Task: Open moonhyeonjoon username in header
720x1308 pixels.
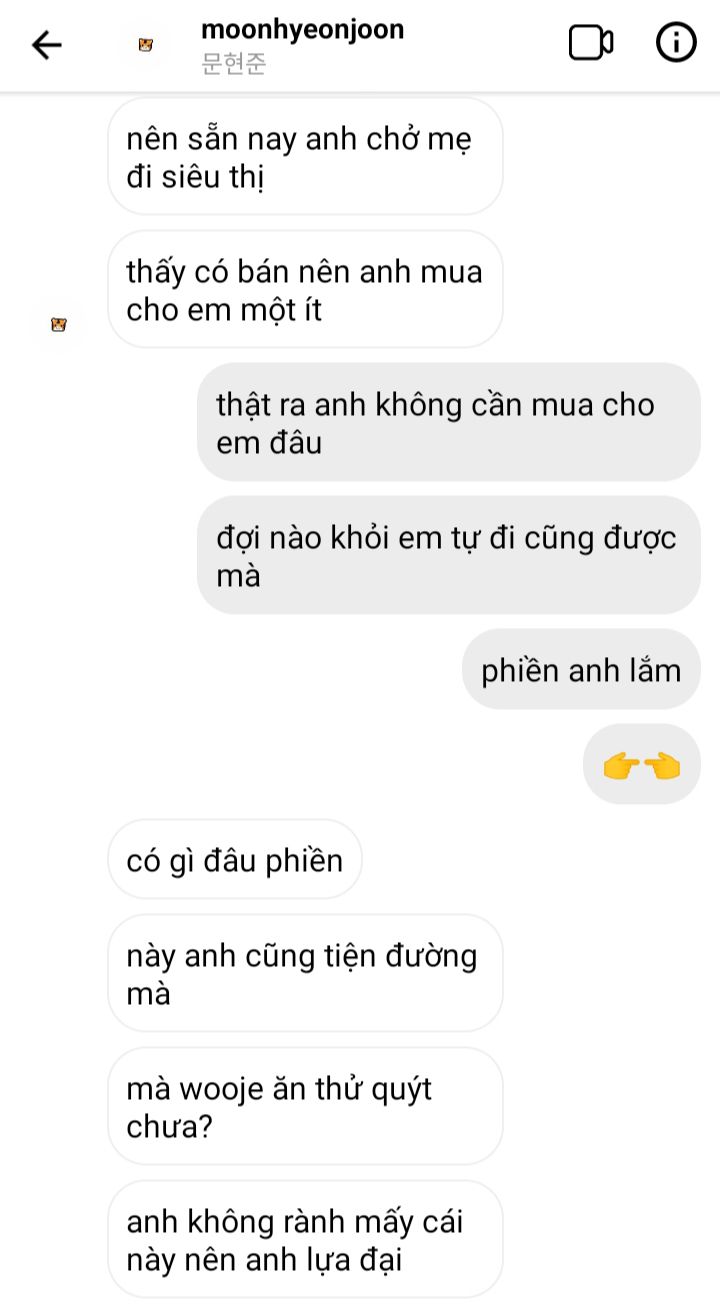Action: tap(302, 29)
